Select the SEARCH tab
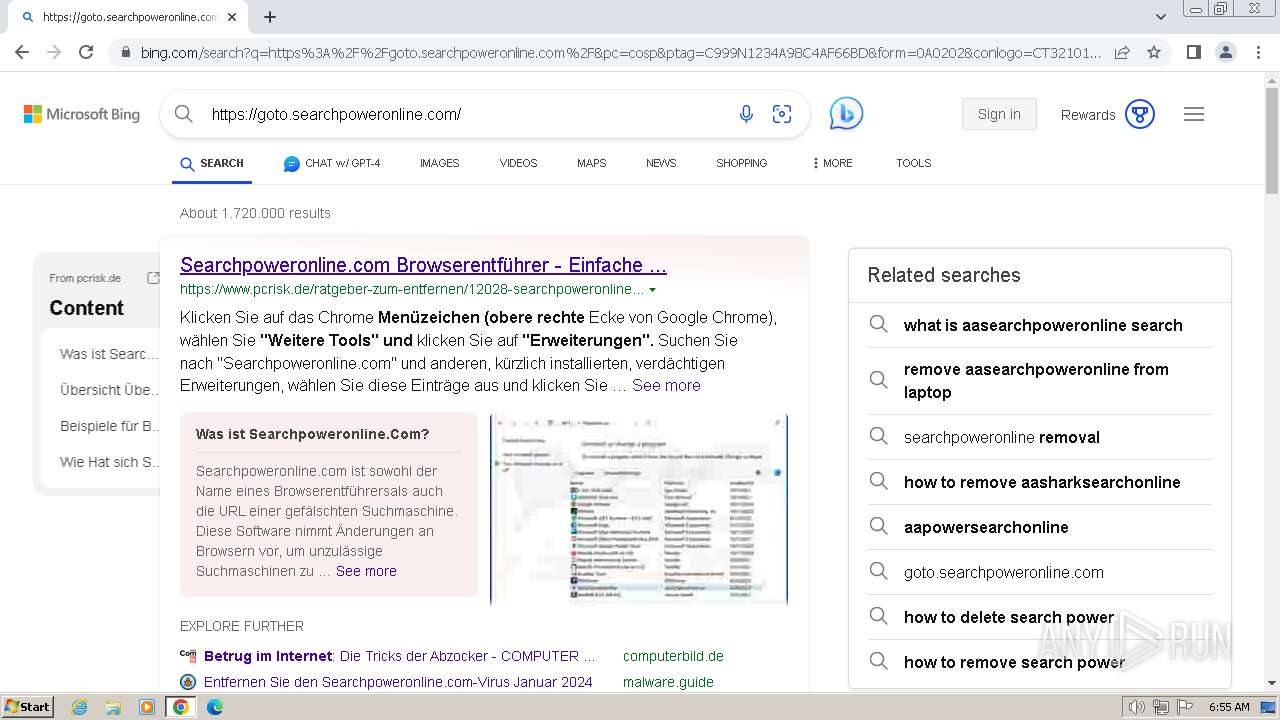 pyautogui.click(x=212, y=163)
